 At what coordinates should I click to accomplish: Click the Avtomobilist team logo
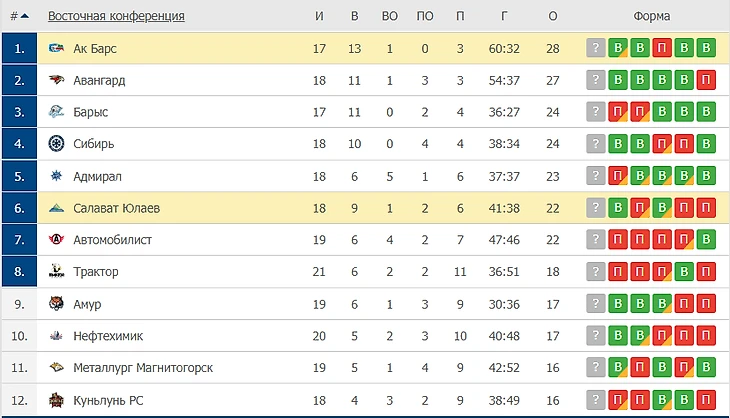[56, 240]
